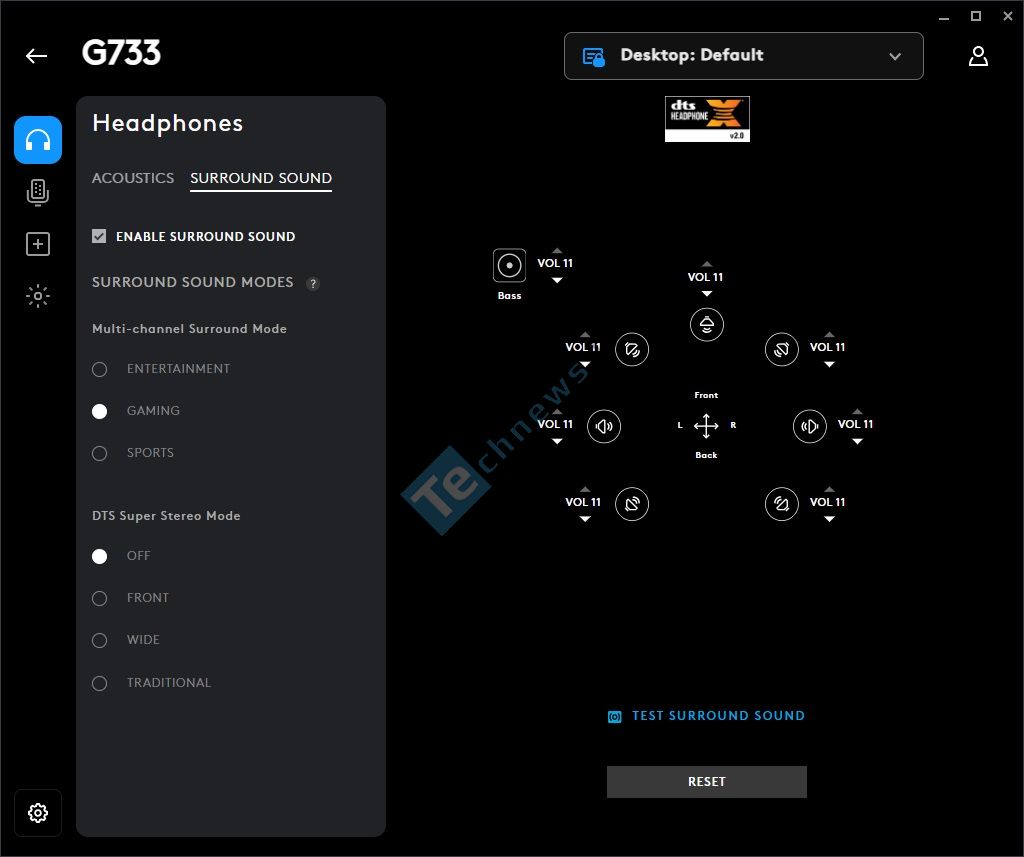Switch to the Acoustics tab

tap(133, 178)
